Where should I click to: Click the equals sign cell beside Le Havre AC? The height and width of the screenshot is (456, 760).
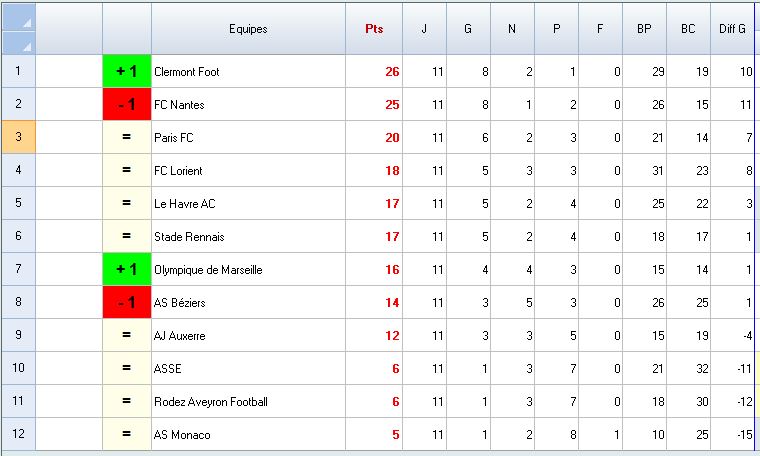click(127, 203)
